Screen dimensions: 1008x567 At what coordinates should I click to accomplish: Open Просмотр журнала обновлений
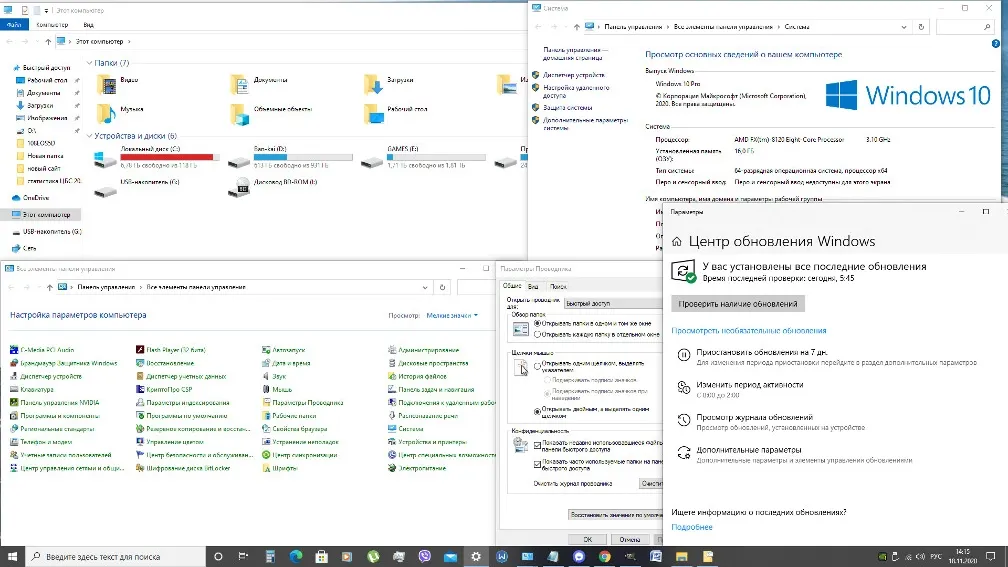pyautogui.click(x=755, y=417)
